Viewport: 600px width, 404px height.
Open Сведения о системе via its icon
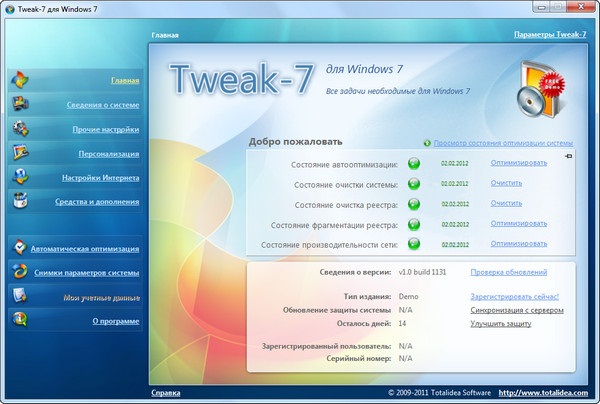click(21, 104)
